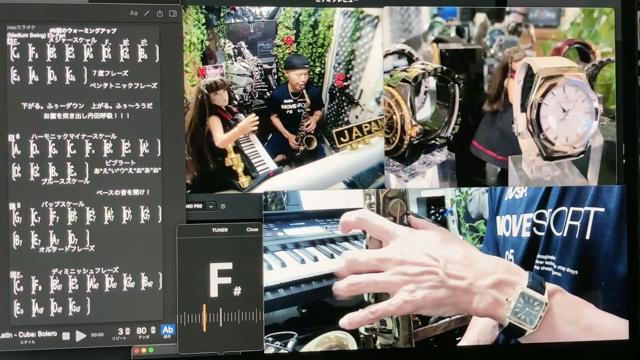Click the first C chord in the chart
Viewport: 640px width, 360px height.
(16, 53)
